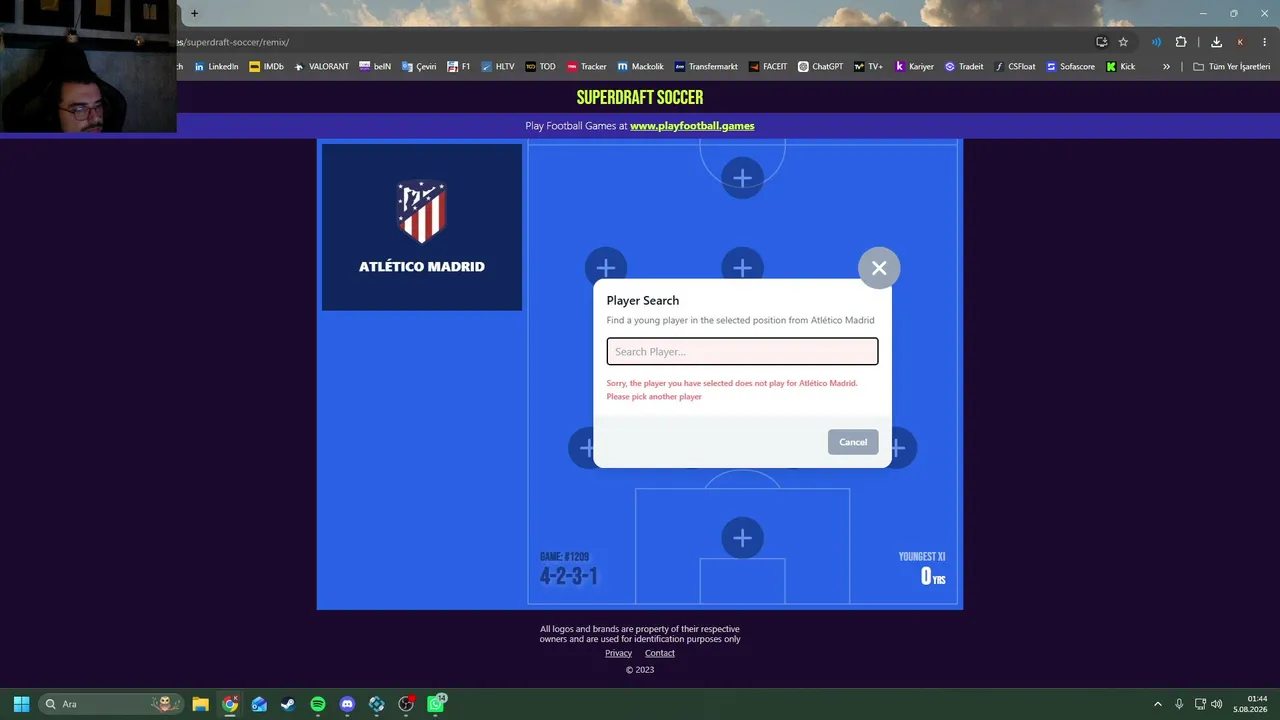Open the www.playfootball.games link
This screenshot has width=1280, height=720.
692,126
